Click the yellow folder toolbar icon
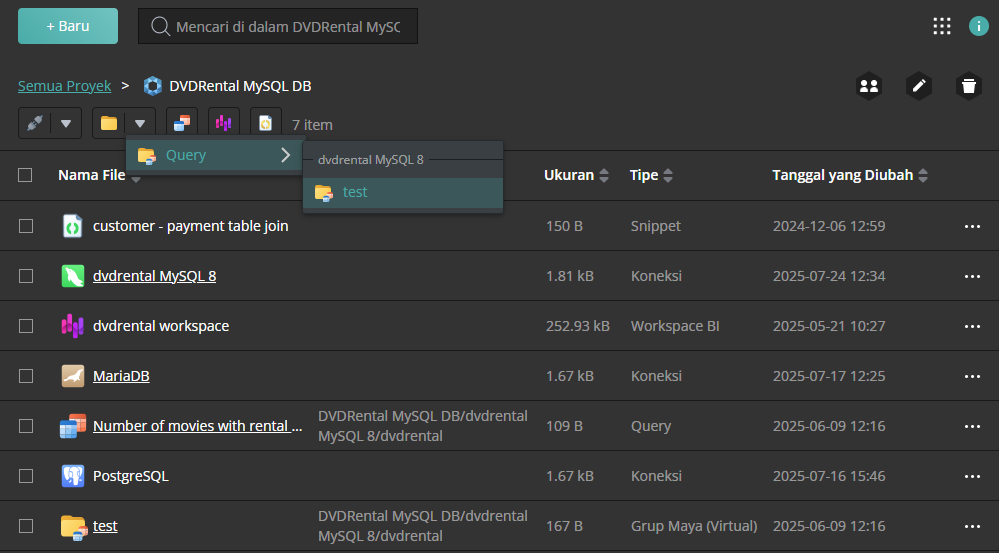This screenshot has width=999, height=553. 109,123
